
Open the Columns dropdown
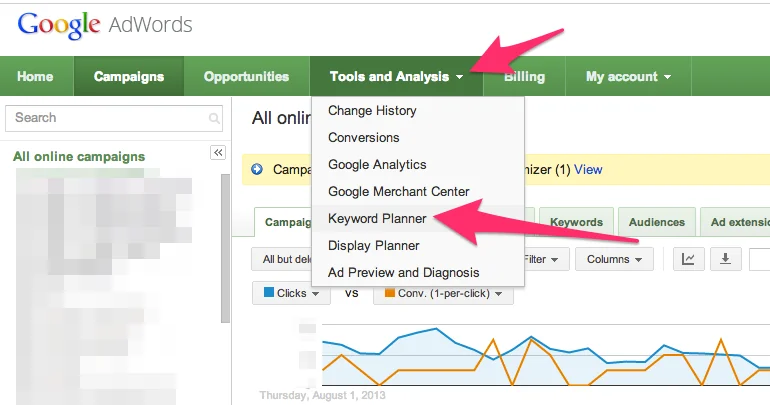pyautogui.click(x=614, y=259)
